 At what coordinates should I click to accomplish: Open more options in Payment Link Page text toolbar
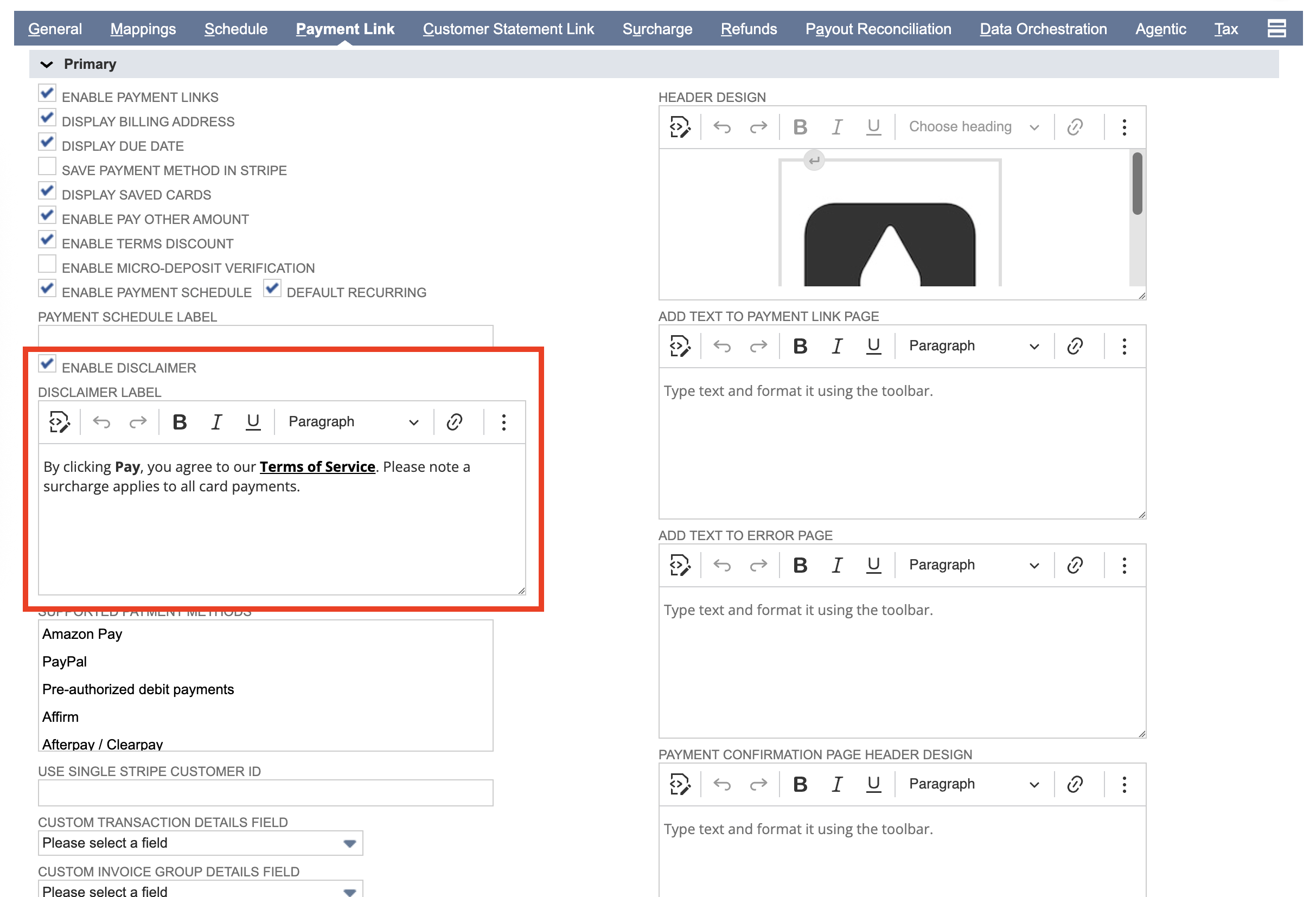tap(1125, 346)
